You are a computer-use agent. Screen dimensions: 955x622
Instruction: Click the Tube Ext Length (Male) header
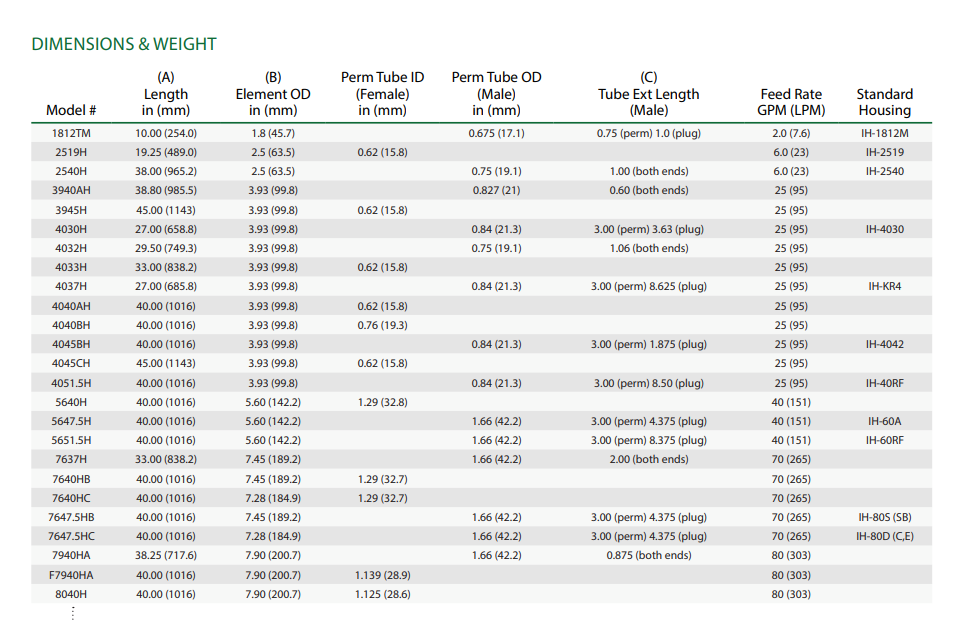click(x=648, y=94)
